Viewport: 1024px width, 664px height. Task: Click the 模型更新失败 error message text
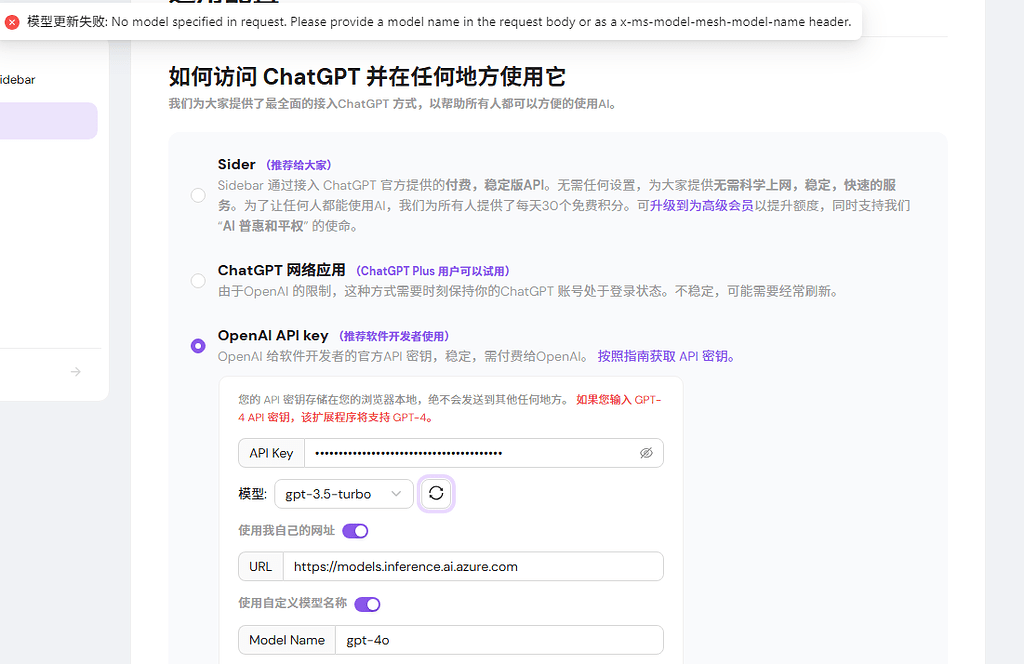point(439,22)
